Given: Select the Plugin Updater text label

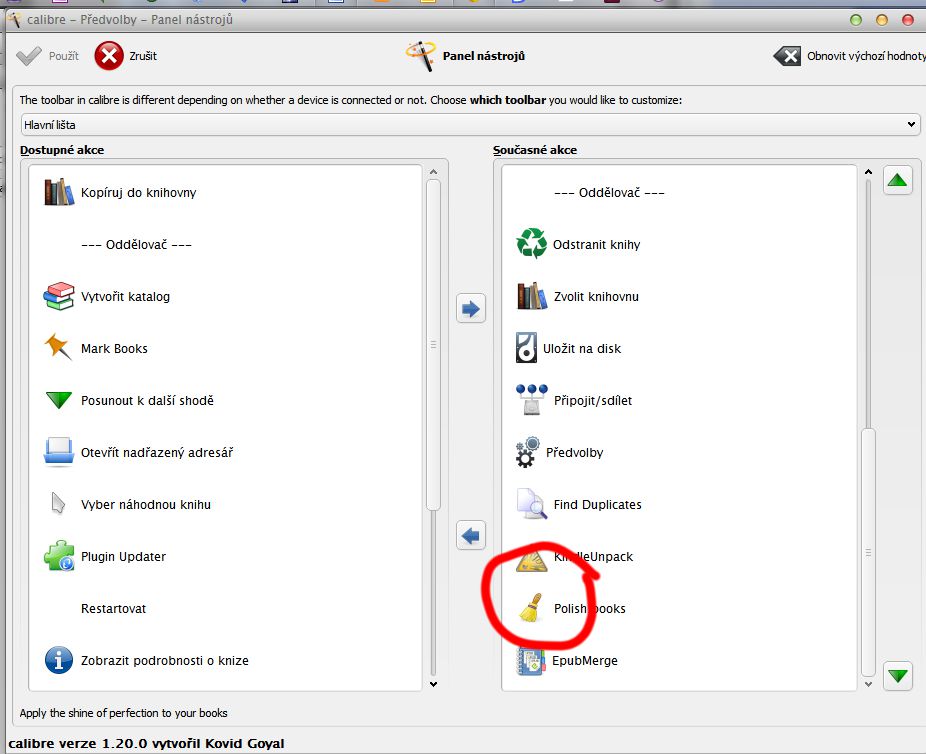Looking at the screenshot, I should pos(123,556).
